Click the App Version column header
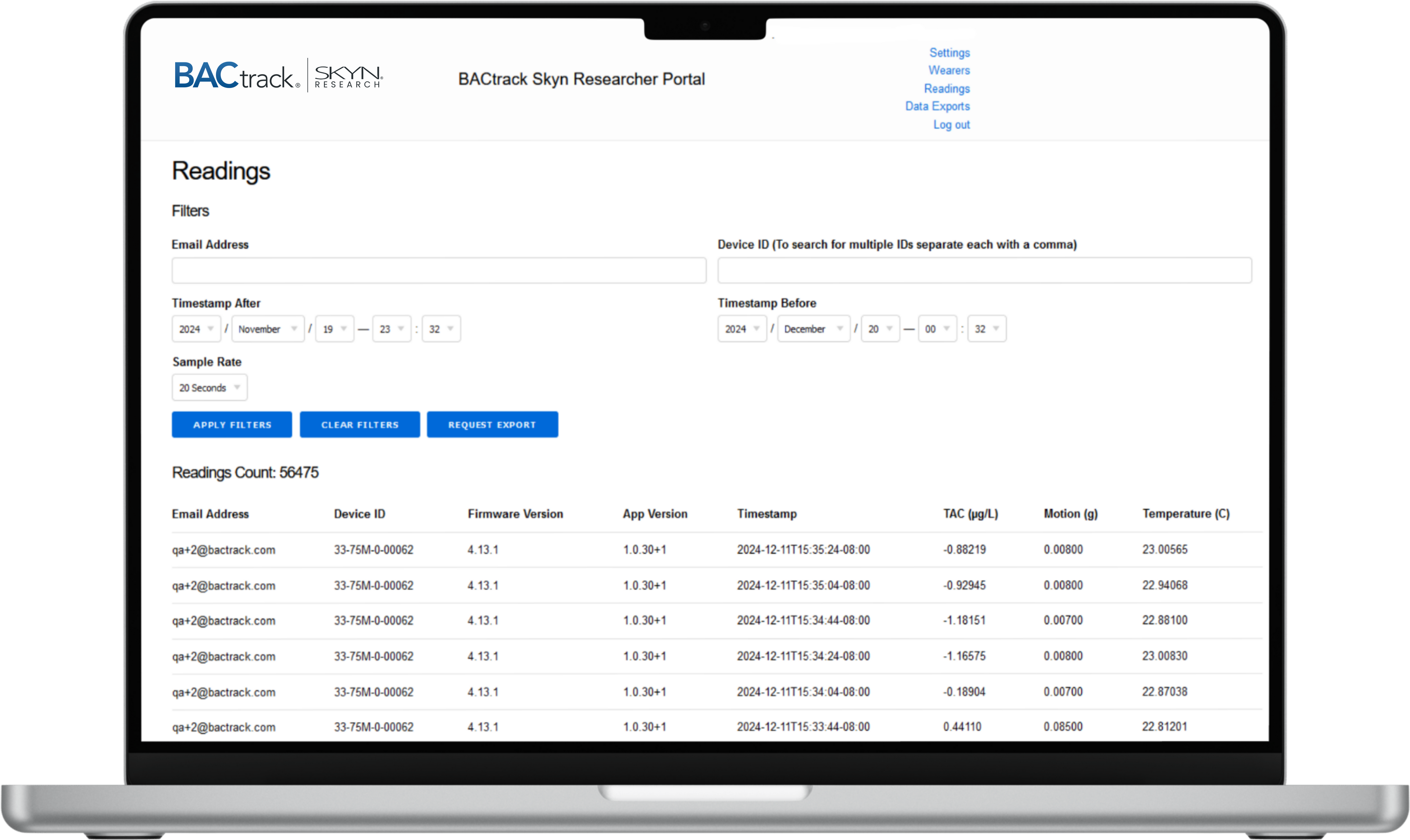This screenshot has width=1410, height=840. click(655, 514)
